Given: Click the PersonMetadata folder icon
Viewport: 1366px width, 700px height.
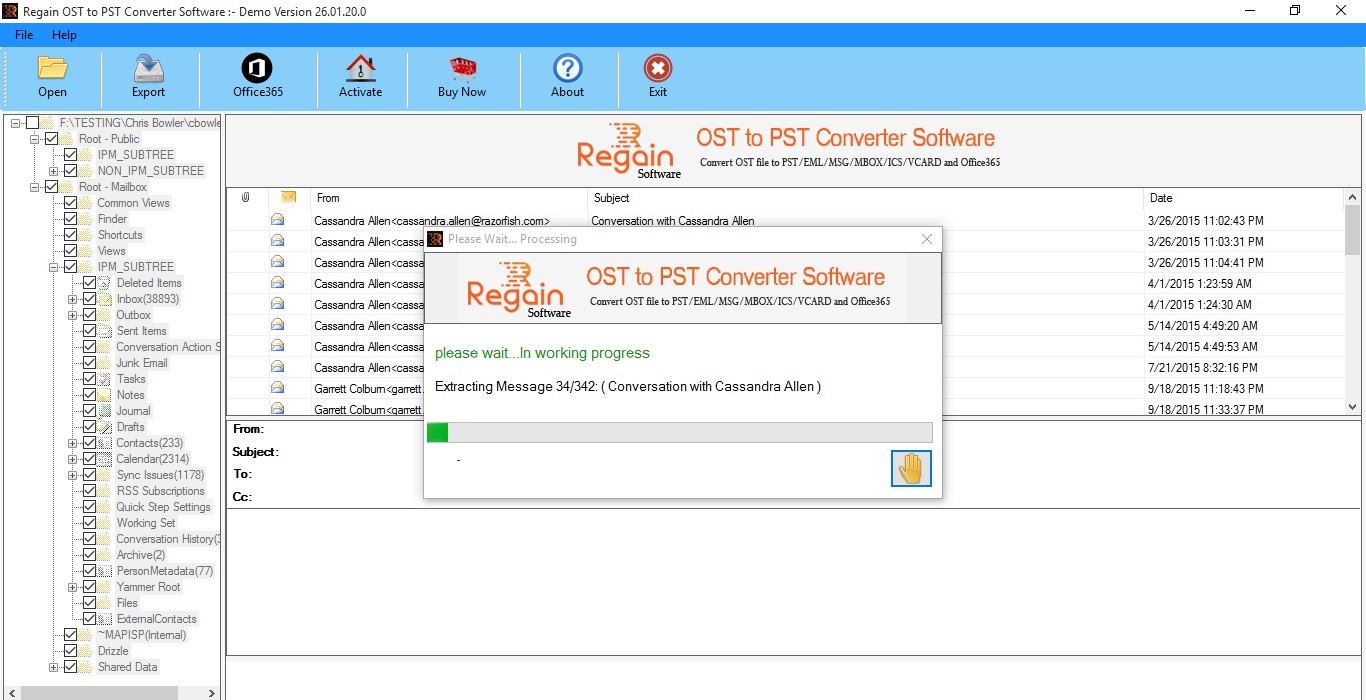Looking at the screenshot, I should pyautogui.click(x=104, y=571).
